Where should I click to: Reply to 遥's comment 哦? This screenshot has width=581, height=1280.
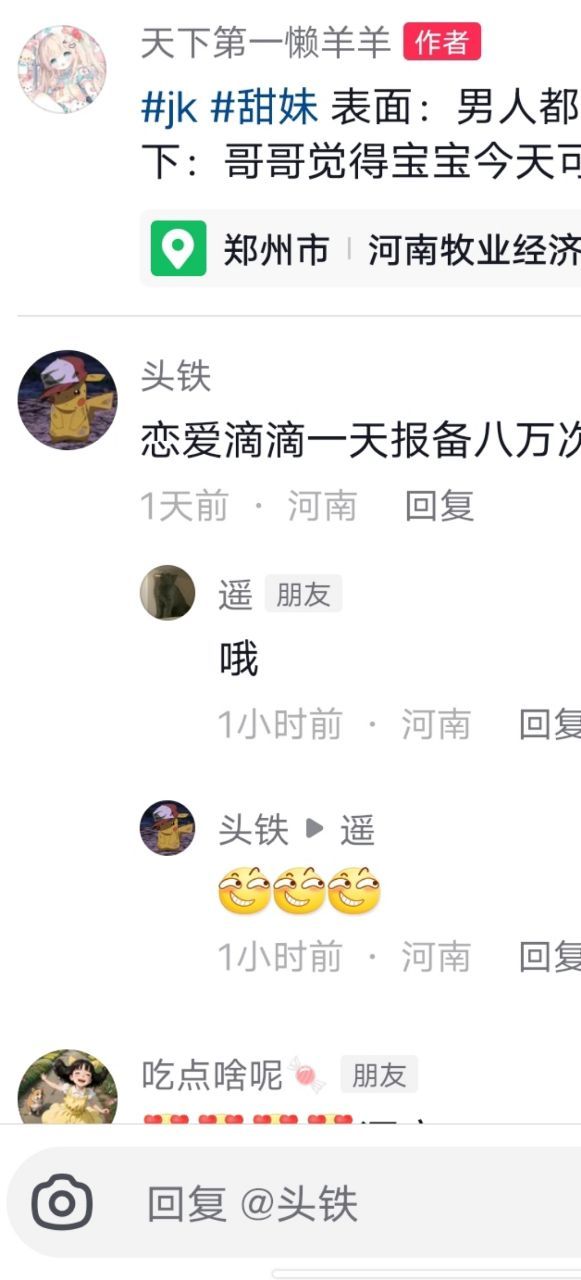[x=549, y=724]
